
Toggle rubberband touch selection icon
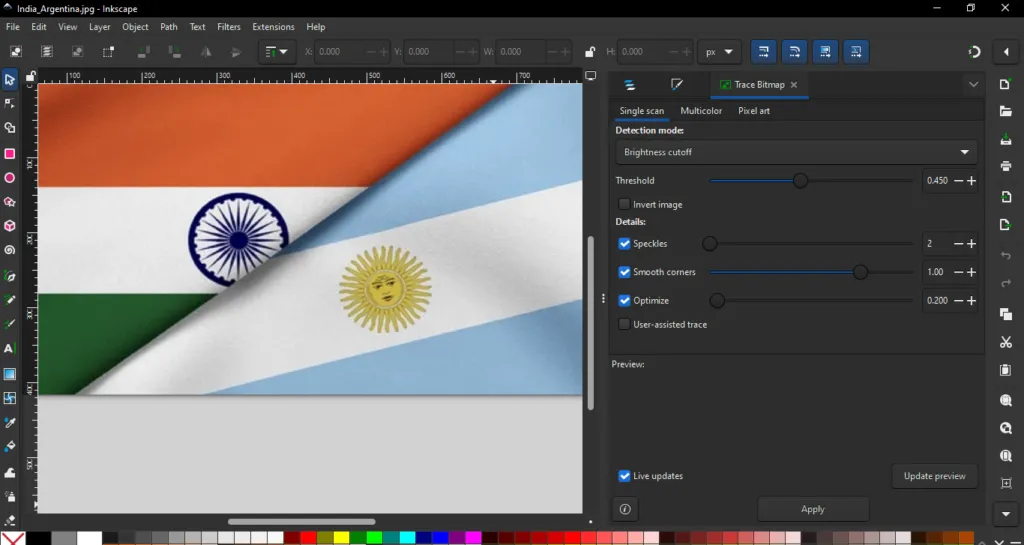(x=108, y=52)
